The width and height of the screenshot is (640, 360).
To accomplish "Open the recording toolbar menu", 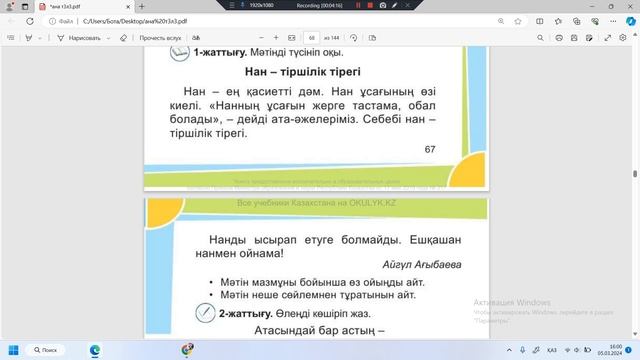I will coord(232,5).
